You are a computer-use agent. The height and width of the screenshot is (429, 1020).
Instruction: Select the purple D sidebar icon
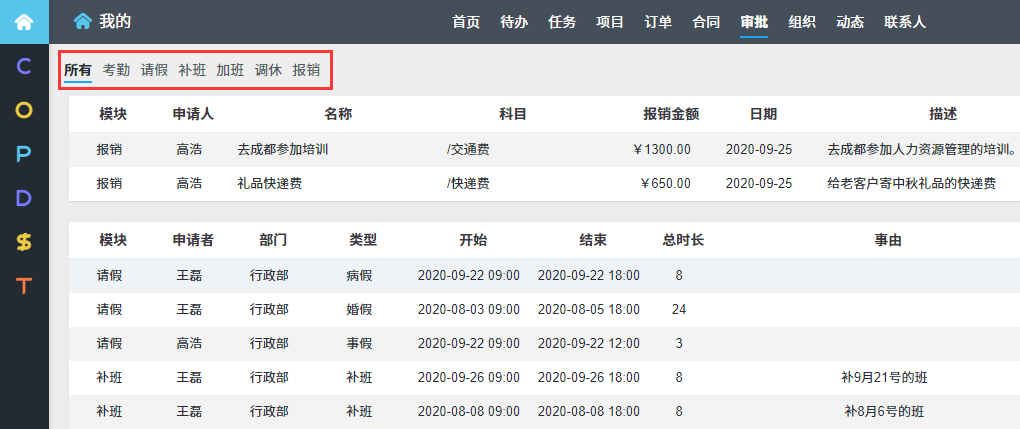click(x=24, y=198)
